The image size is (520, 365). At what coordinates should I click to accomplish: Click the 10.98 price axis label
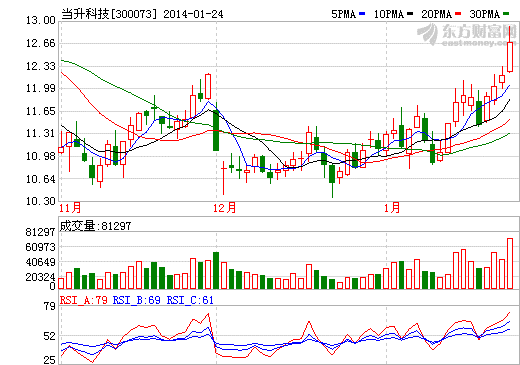pos(41,156)
